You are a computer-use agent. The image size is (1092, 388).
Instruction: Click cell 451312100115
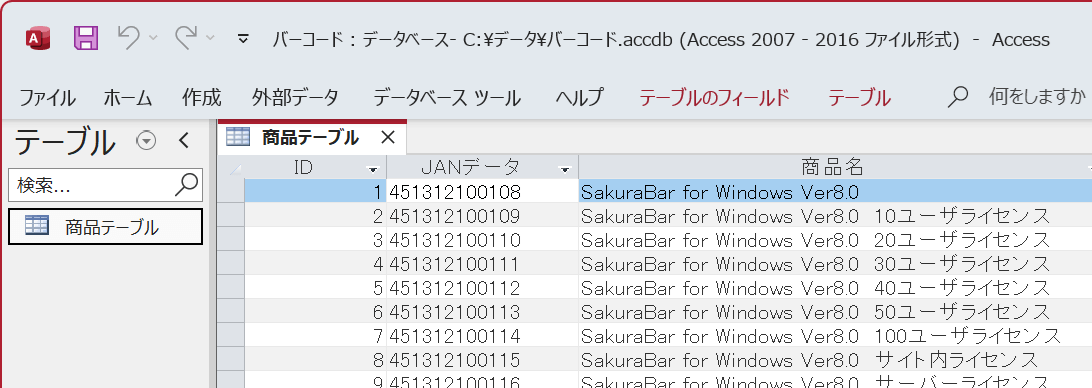click(482, 359)
